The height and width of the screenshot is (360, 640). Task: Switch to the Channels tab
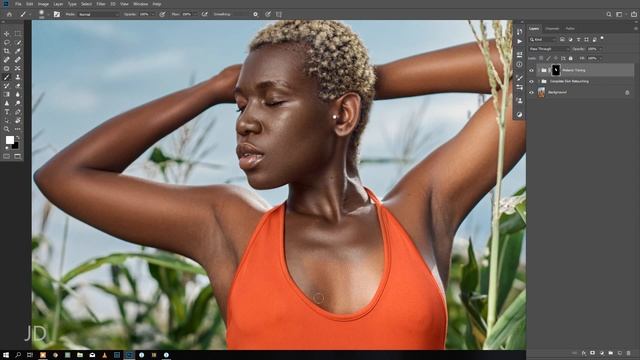click(552, 29)
